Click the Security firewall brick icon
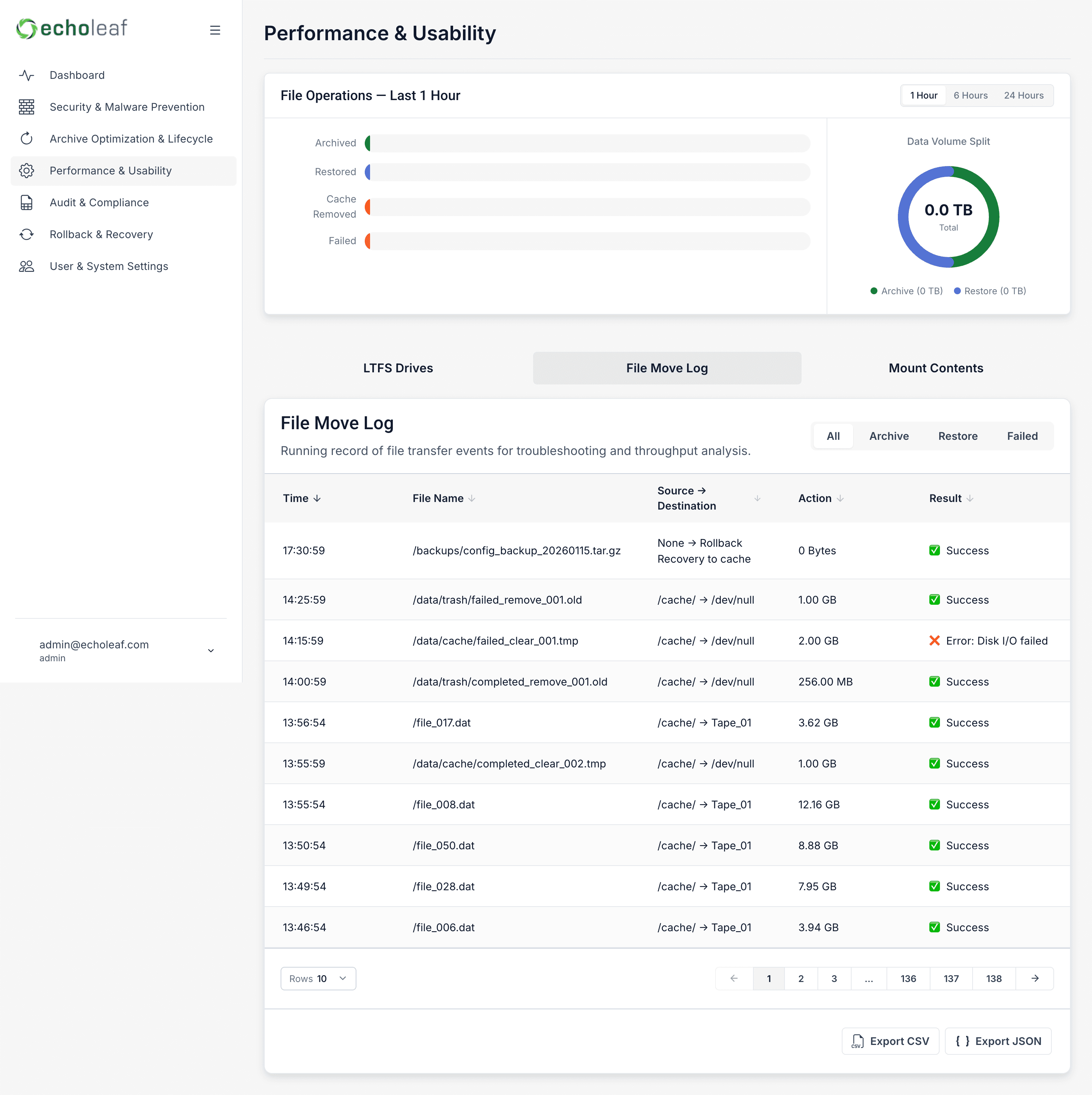 coord(27,107)
